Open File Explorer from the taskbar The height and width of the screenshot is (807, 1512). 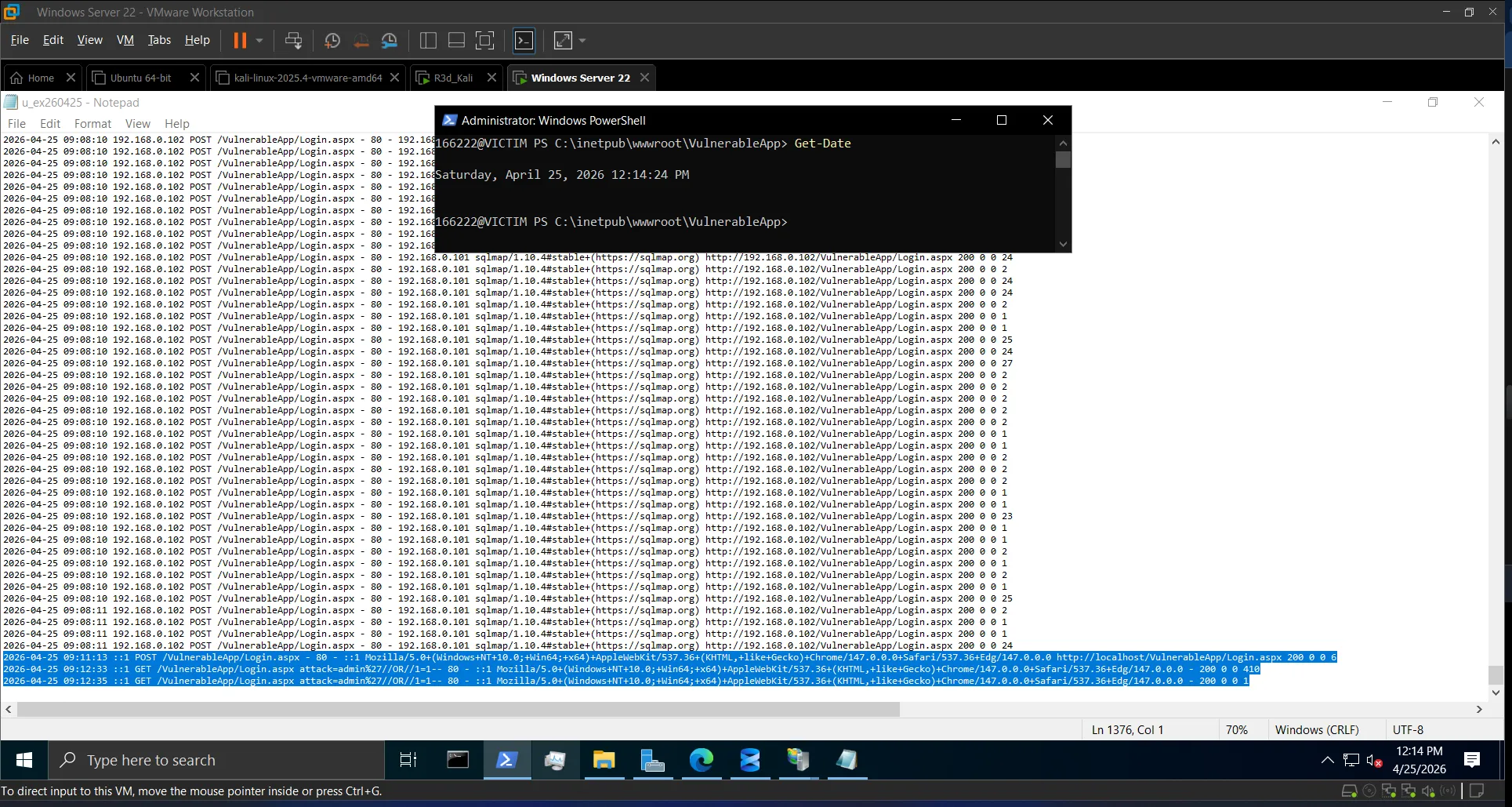(x=604, y=760)
